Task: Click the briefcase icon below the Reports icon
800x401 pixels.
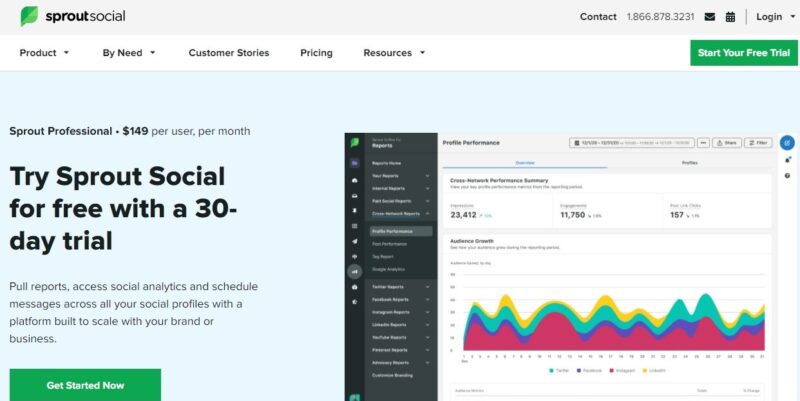Action: pos(355,287)
